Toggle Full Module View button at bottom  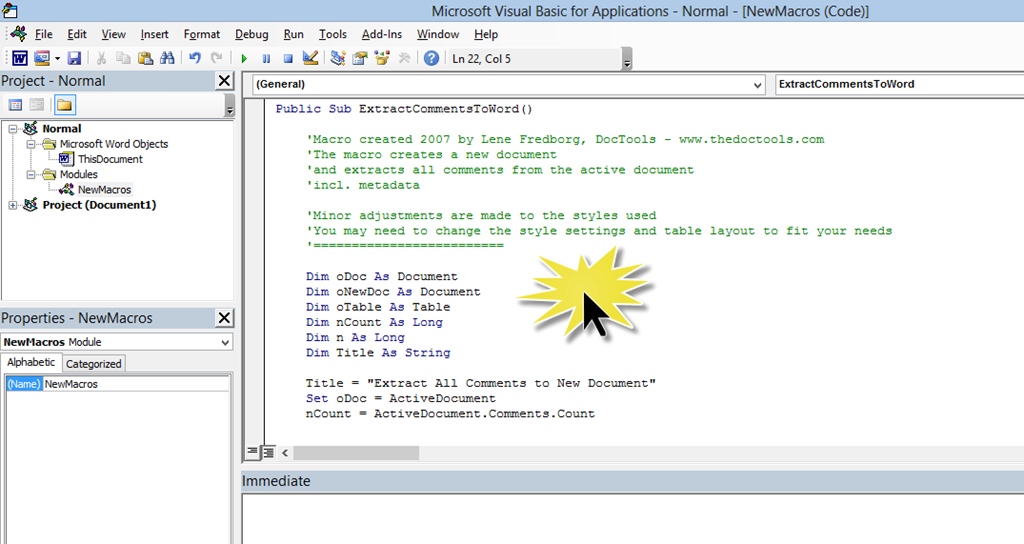[268, 452]
